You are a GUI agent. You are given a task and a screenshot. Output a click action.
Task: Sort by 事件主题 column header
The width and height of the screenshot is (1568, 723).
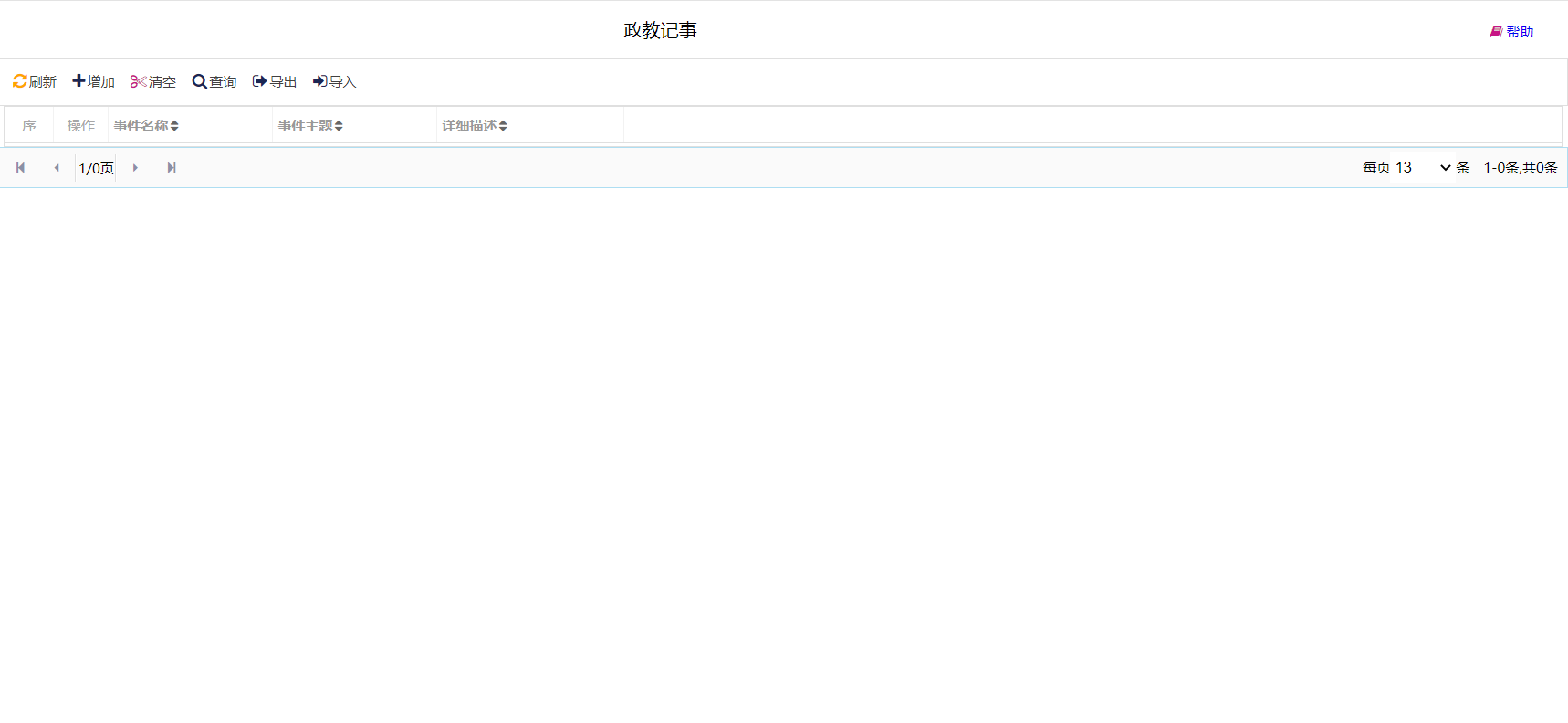[x=310, y=126]
